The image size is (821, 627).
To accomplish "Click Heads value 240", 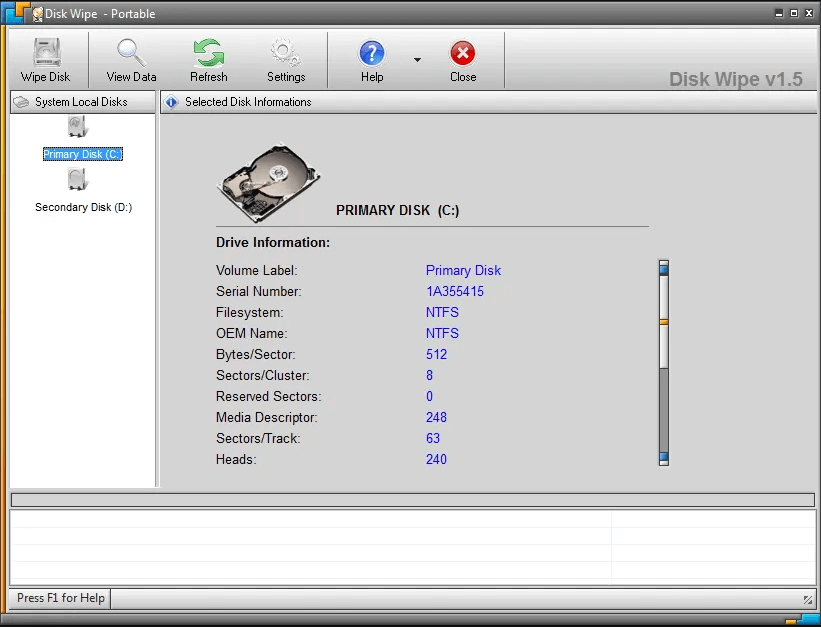I will click(x=437, y=459).
